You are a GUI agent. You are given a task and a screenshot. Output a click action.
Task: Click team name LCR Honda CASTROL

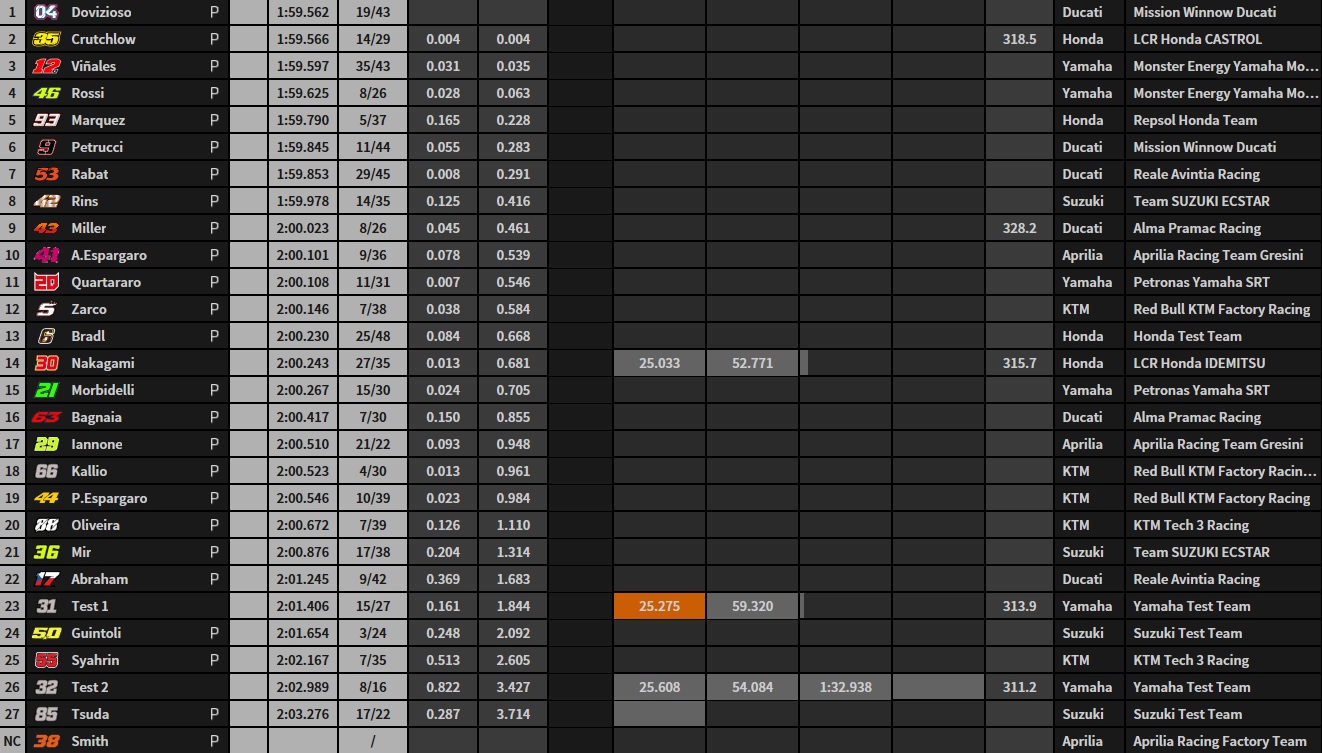(1197, 39)
